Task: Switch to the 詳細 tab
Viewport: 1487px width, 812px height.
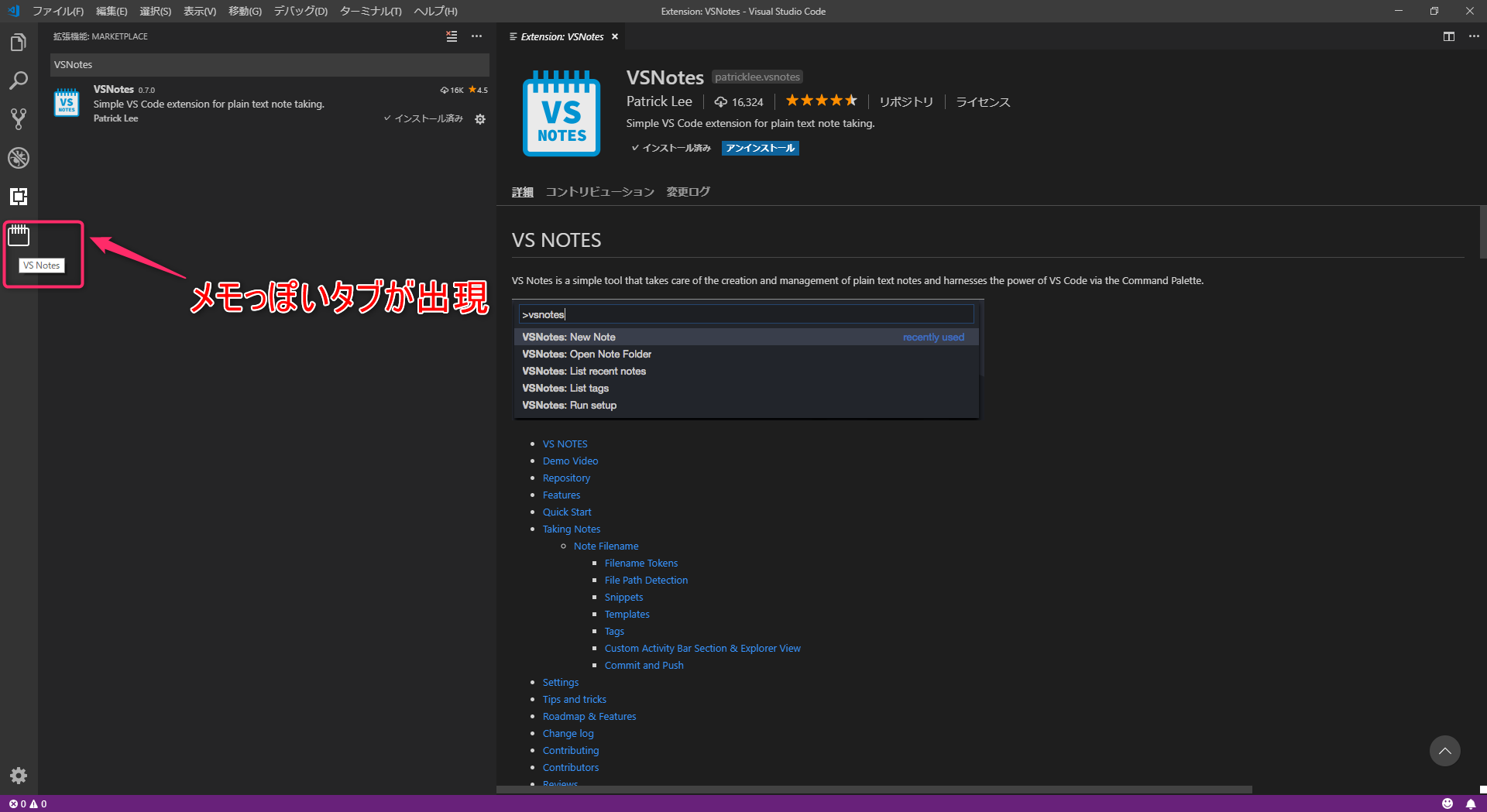Action: [523, 192]
